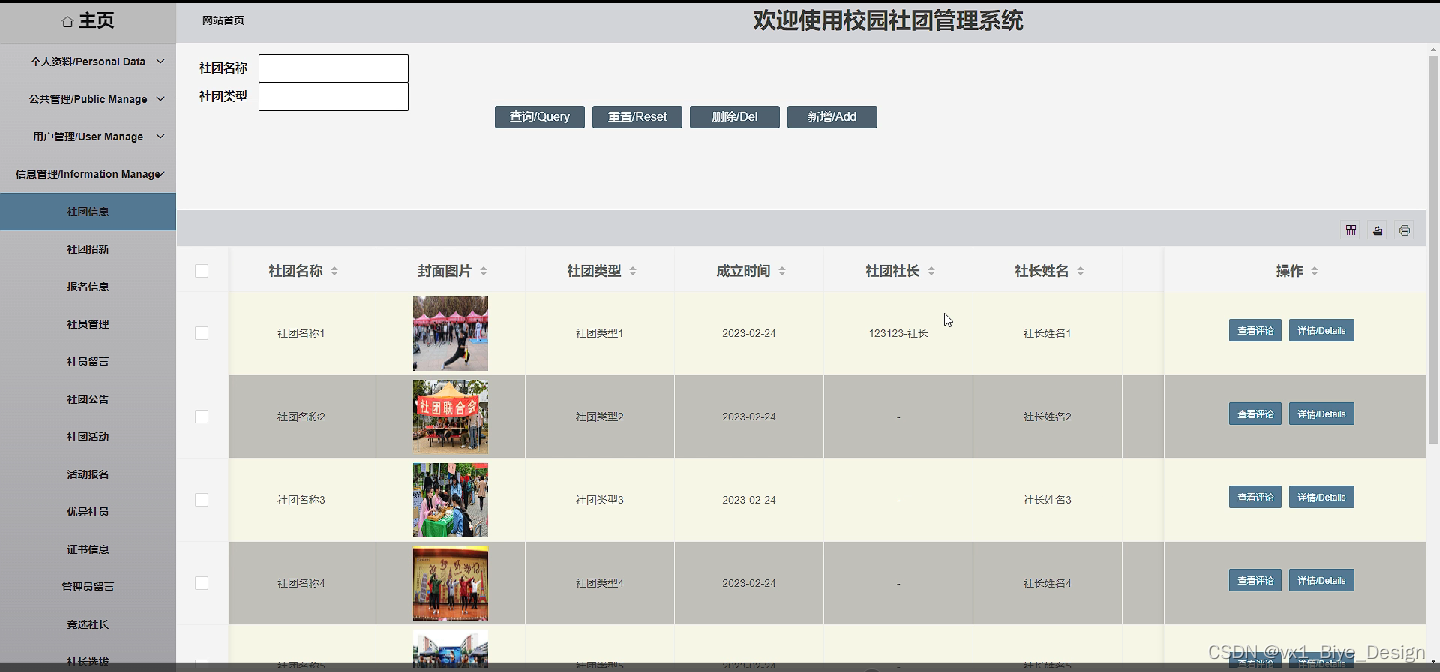Image resolution: width=1440 pixels, height=672 pixels.
Task: Expand 个人资料/Personal Data menu chevron
Action: pos(160,61)
